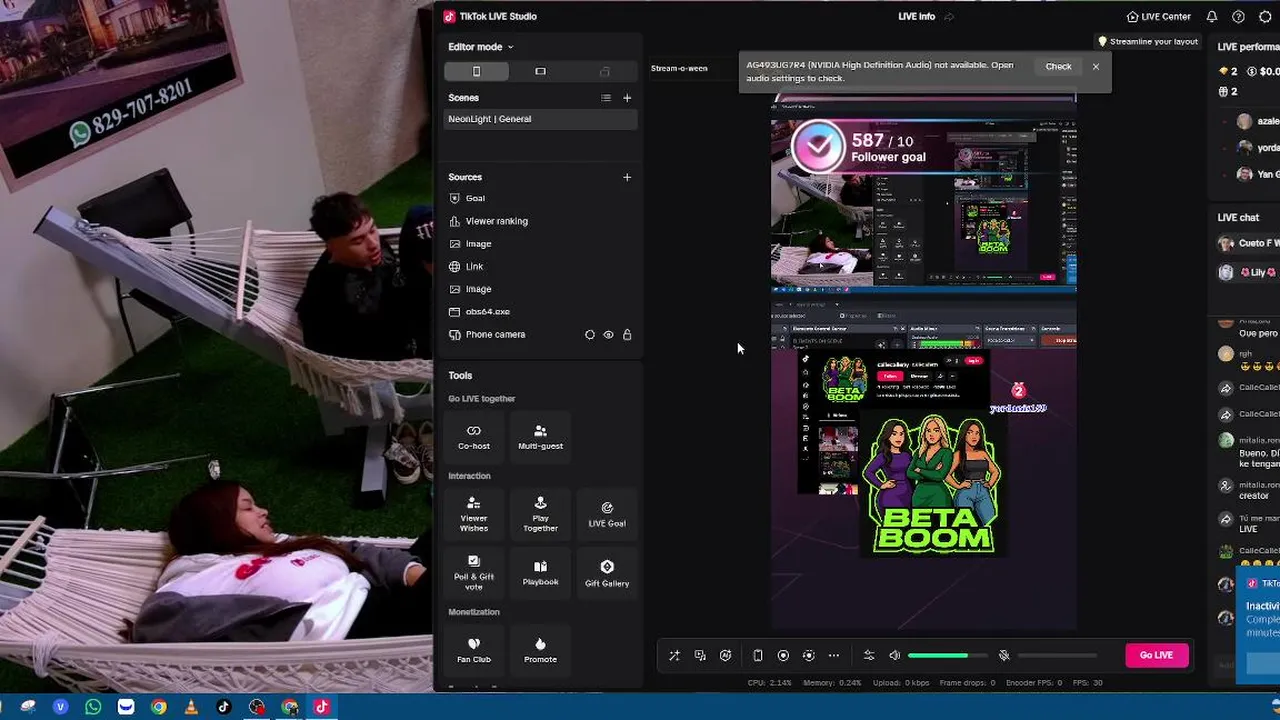Click the Beta Boom image in preview

pos(933,483)
